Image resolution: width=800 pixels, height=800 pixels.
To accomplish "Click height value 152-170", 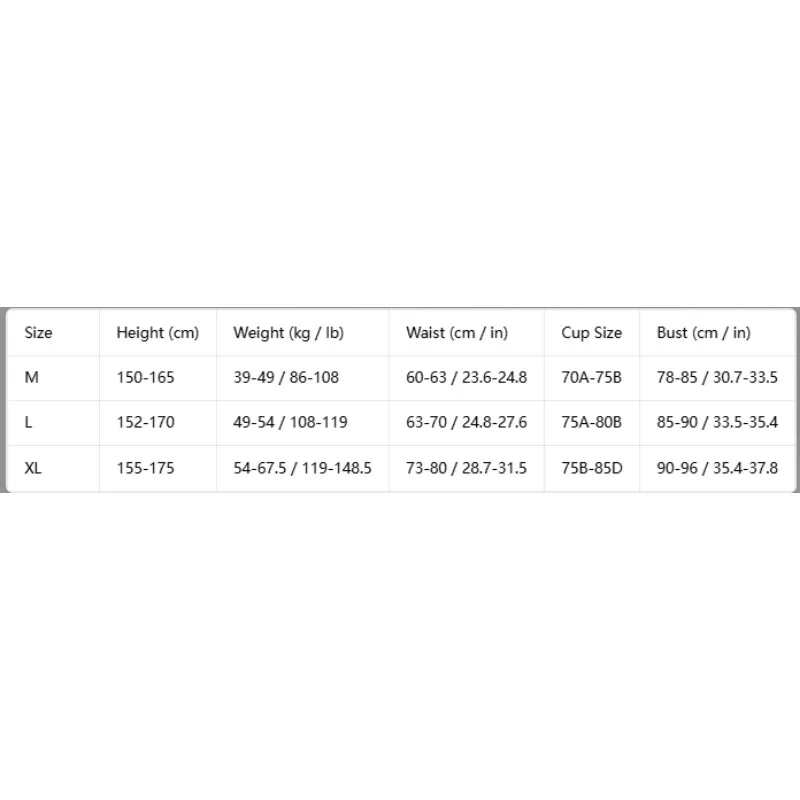I will 145,422.
